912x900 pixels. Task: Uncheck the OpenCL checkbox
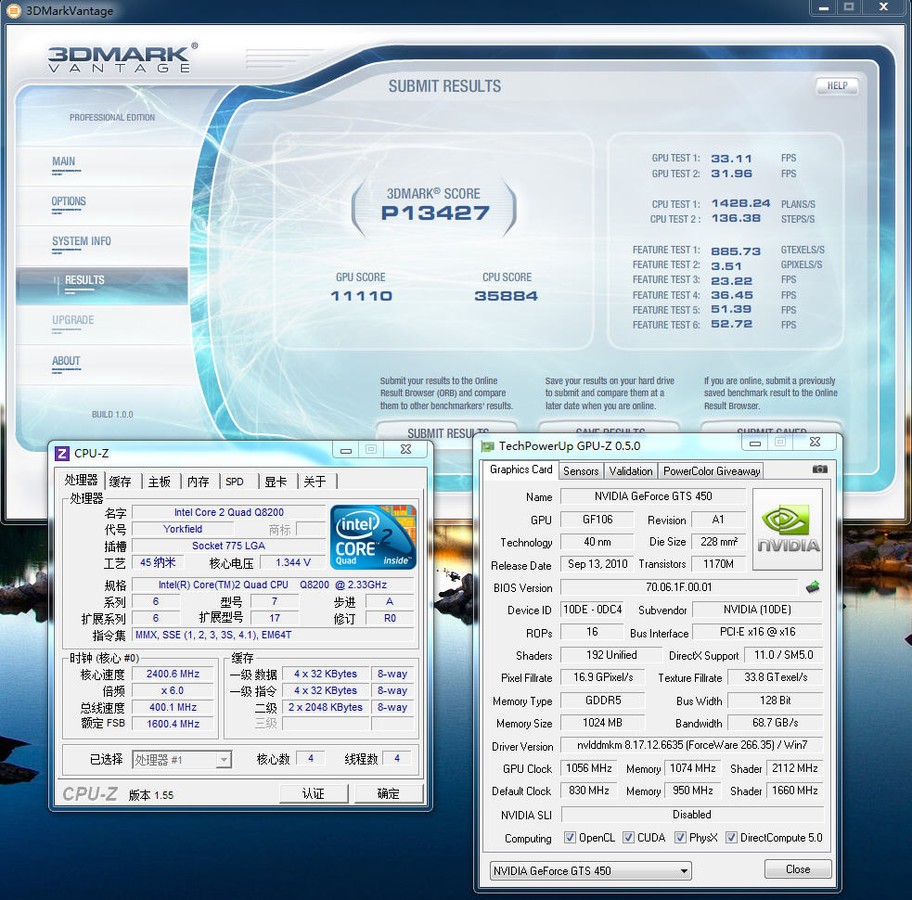click(x=570, y=838)
